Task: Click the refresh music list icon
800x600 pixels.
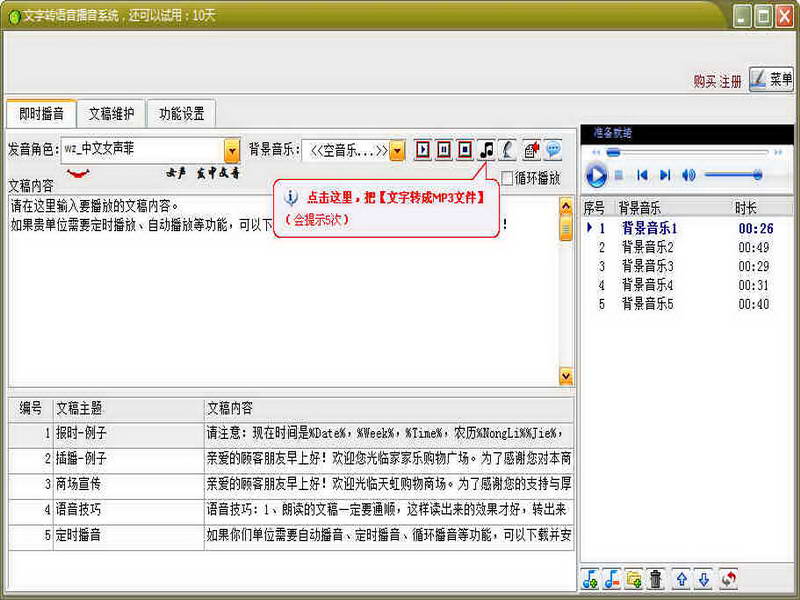Action: [729, 579]
